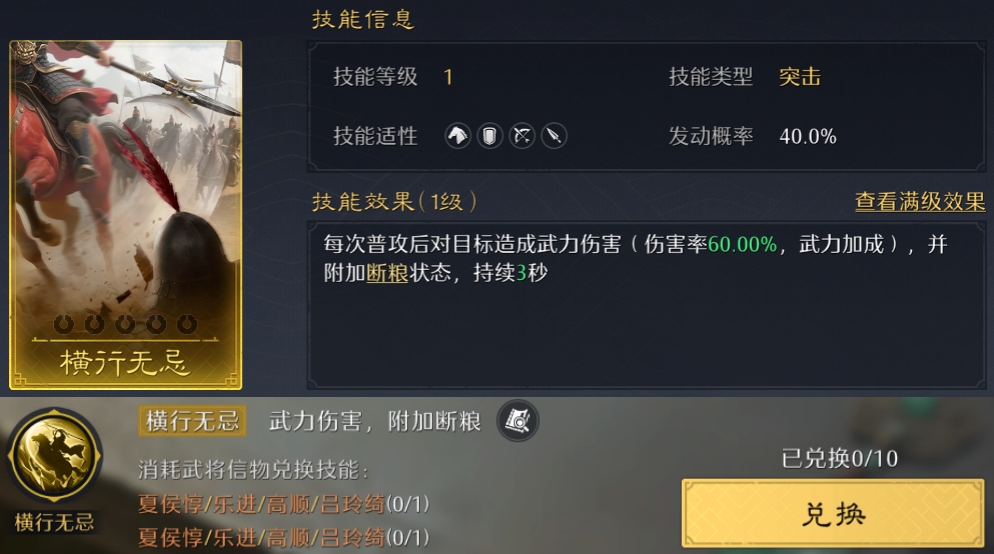Open the 查看满级效果 max level link
The height and width of the screenshot is (554, 994).
[920, 202]
